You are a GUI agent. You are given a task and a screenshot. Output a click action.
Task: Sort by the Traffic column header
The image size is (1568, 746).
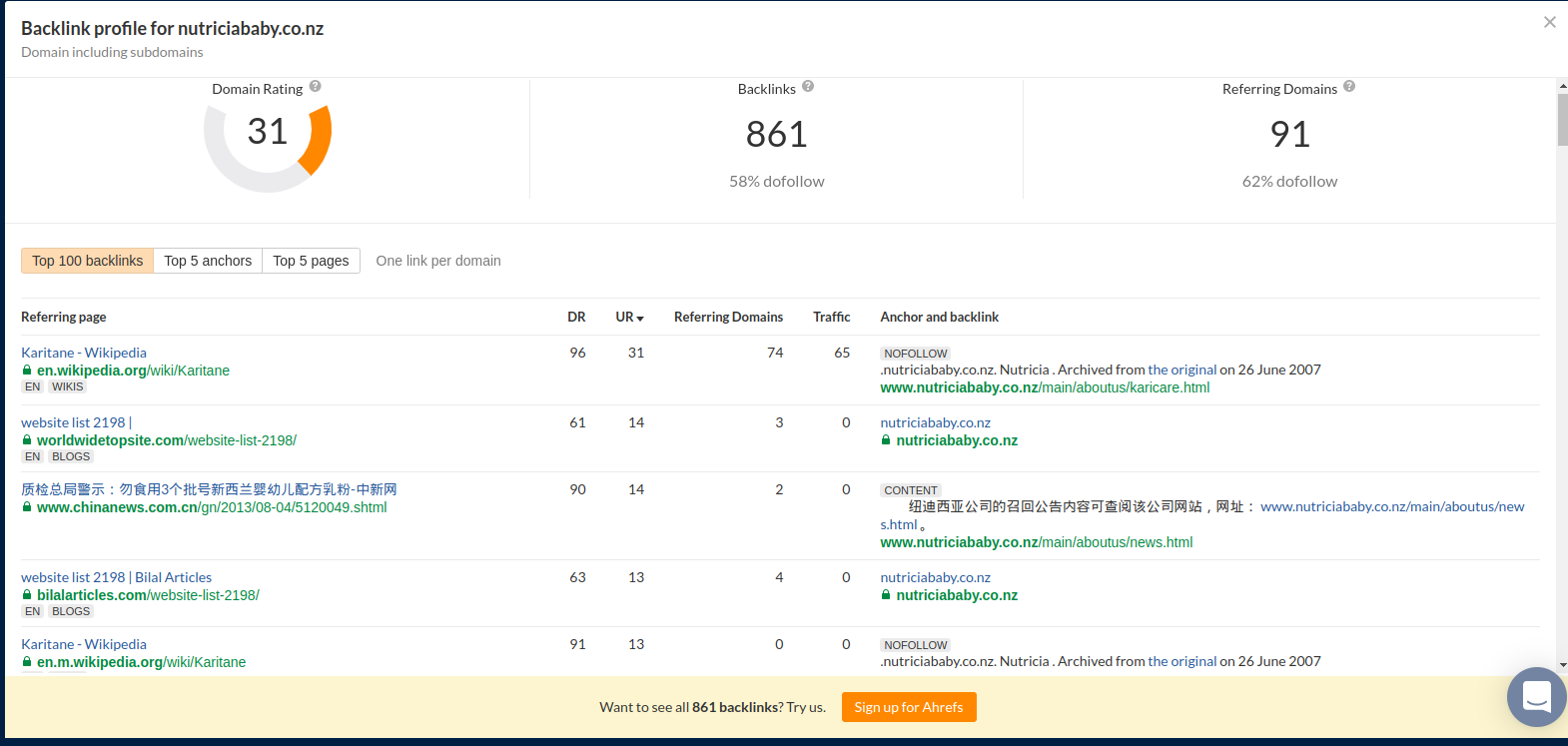point(831,317)
